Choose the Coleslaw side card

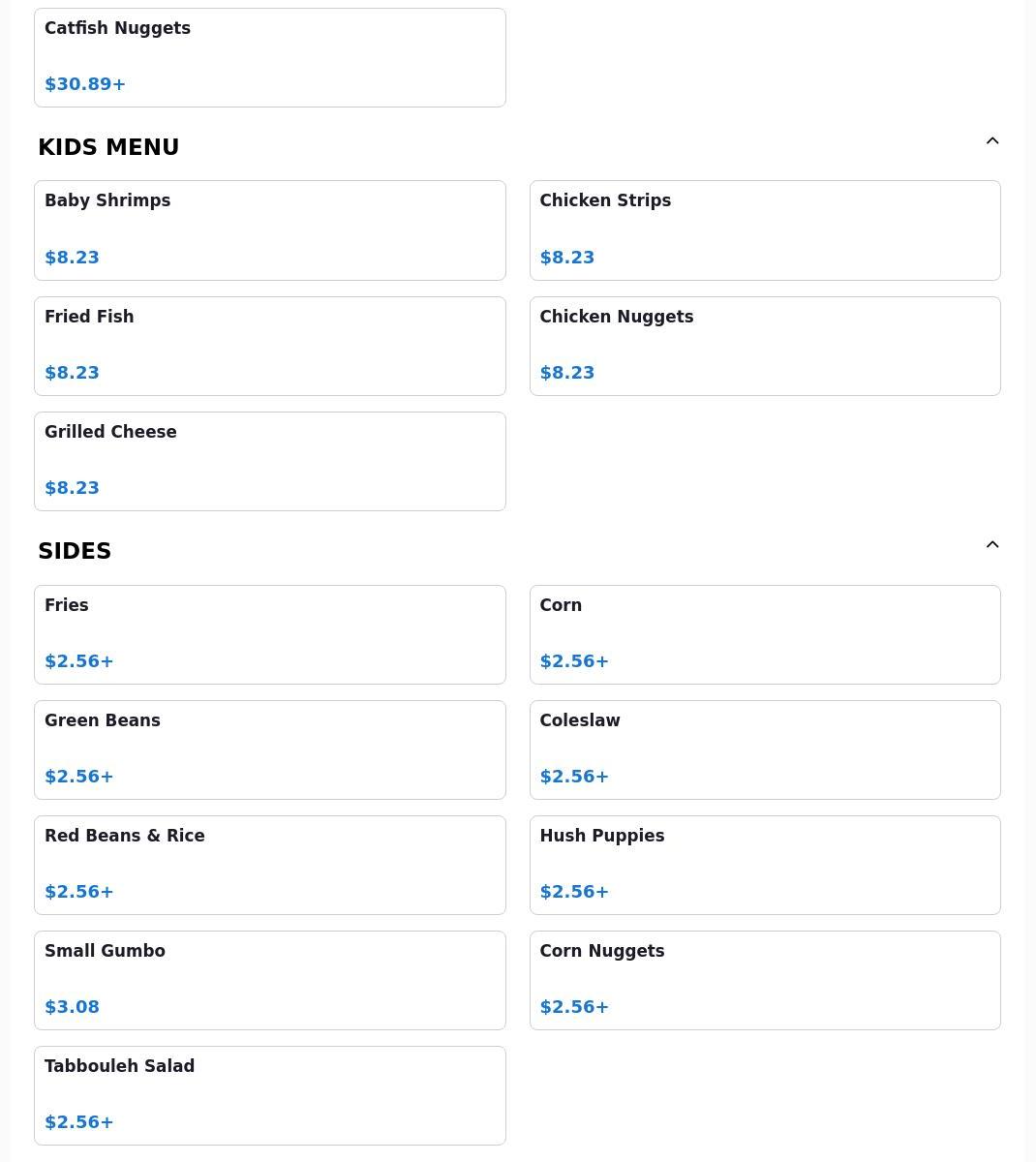pyautogui.click(x=765, y=749)
